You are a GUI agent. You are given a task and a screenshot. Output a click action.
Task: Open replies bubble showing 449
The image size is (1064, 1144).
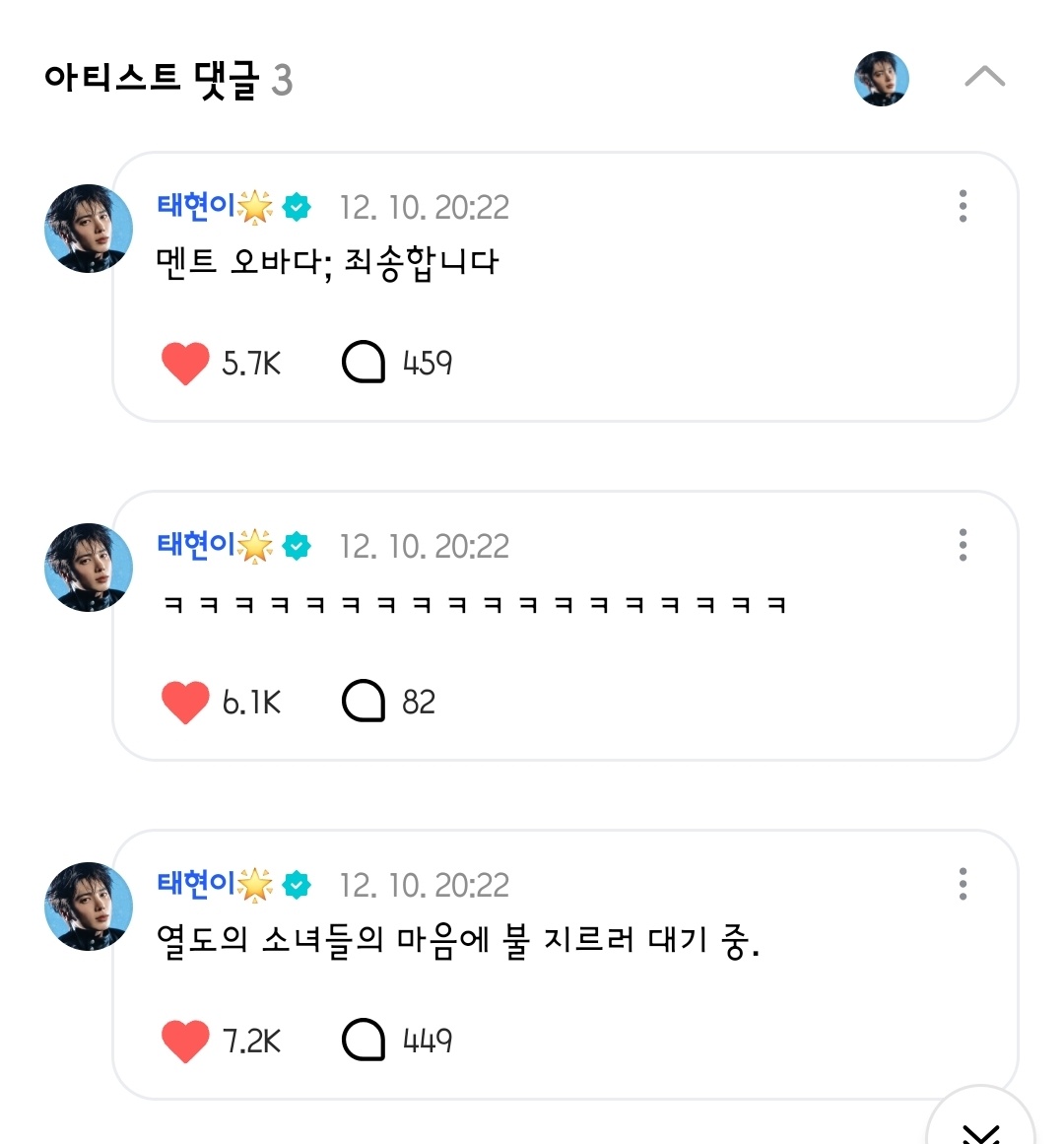click(x=363, y=1041)
